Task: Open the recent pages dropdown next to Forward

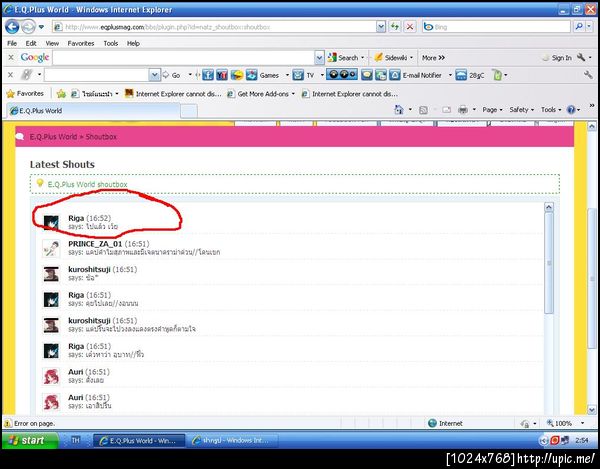Action: (x=41, y=27)
